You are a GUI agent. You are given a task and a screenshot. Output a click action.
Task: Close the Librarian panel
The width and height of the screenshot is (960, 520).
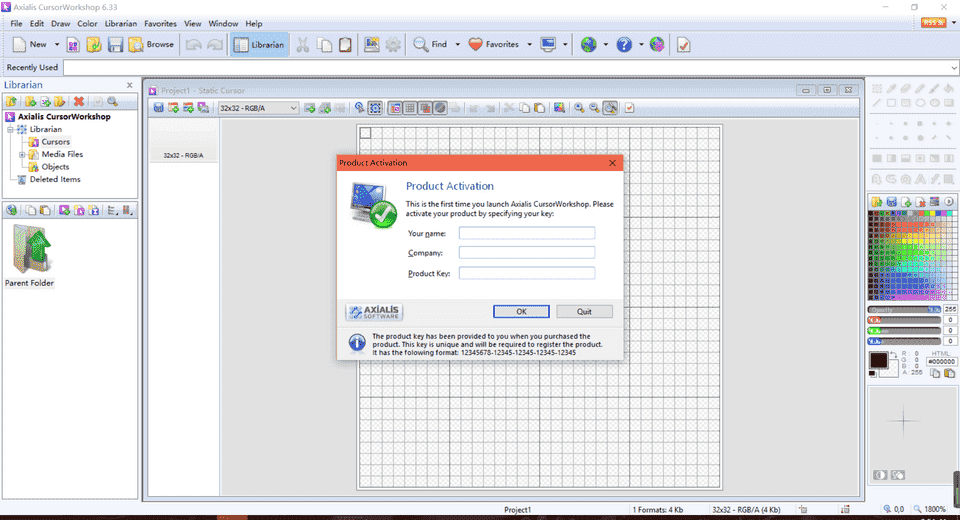tap(130, 85)
